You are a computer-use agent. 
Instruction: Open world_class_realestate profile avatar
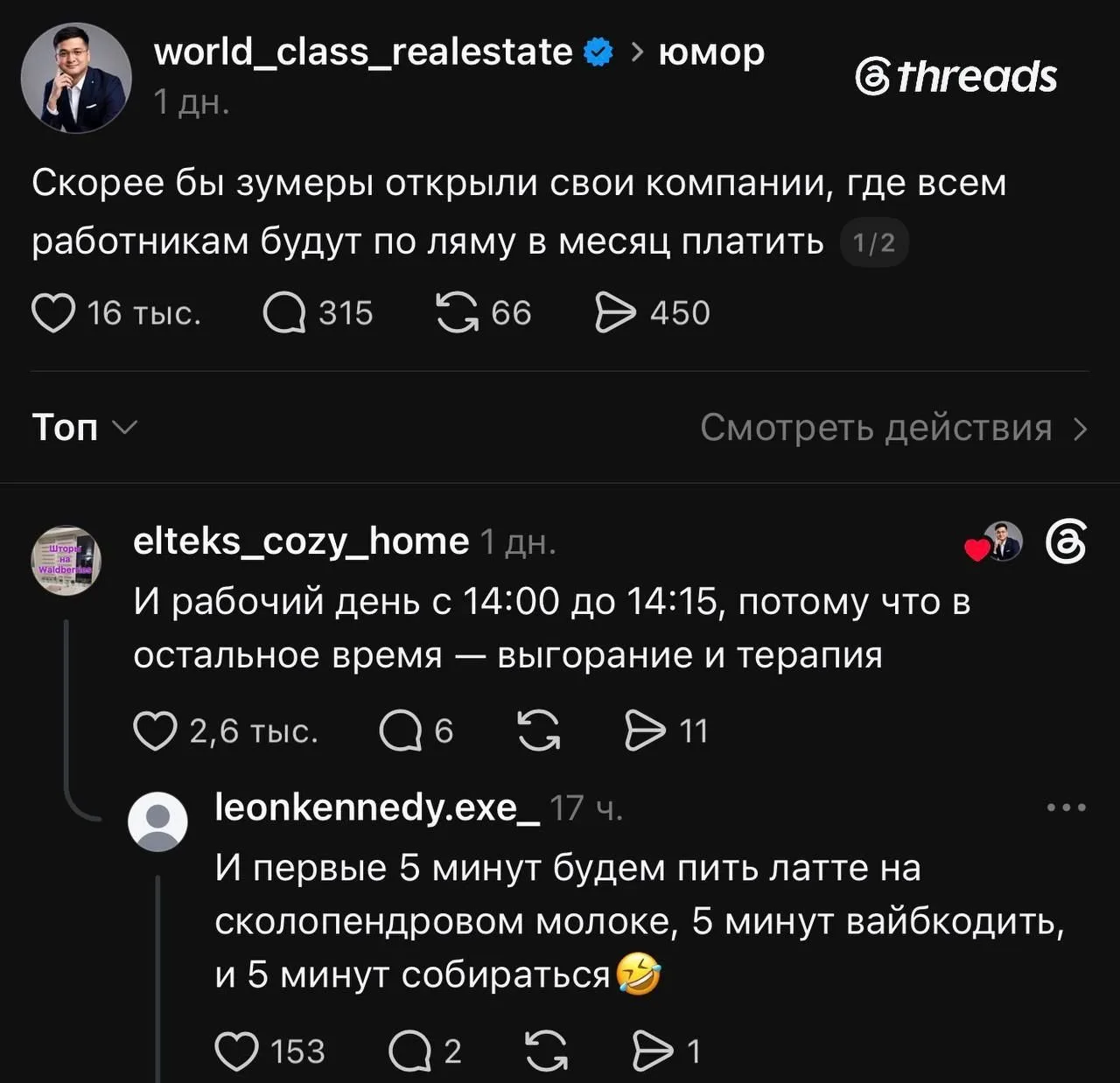tap(76, 78)
